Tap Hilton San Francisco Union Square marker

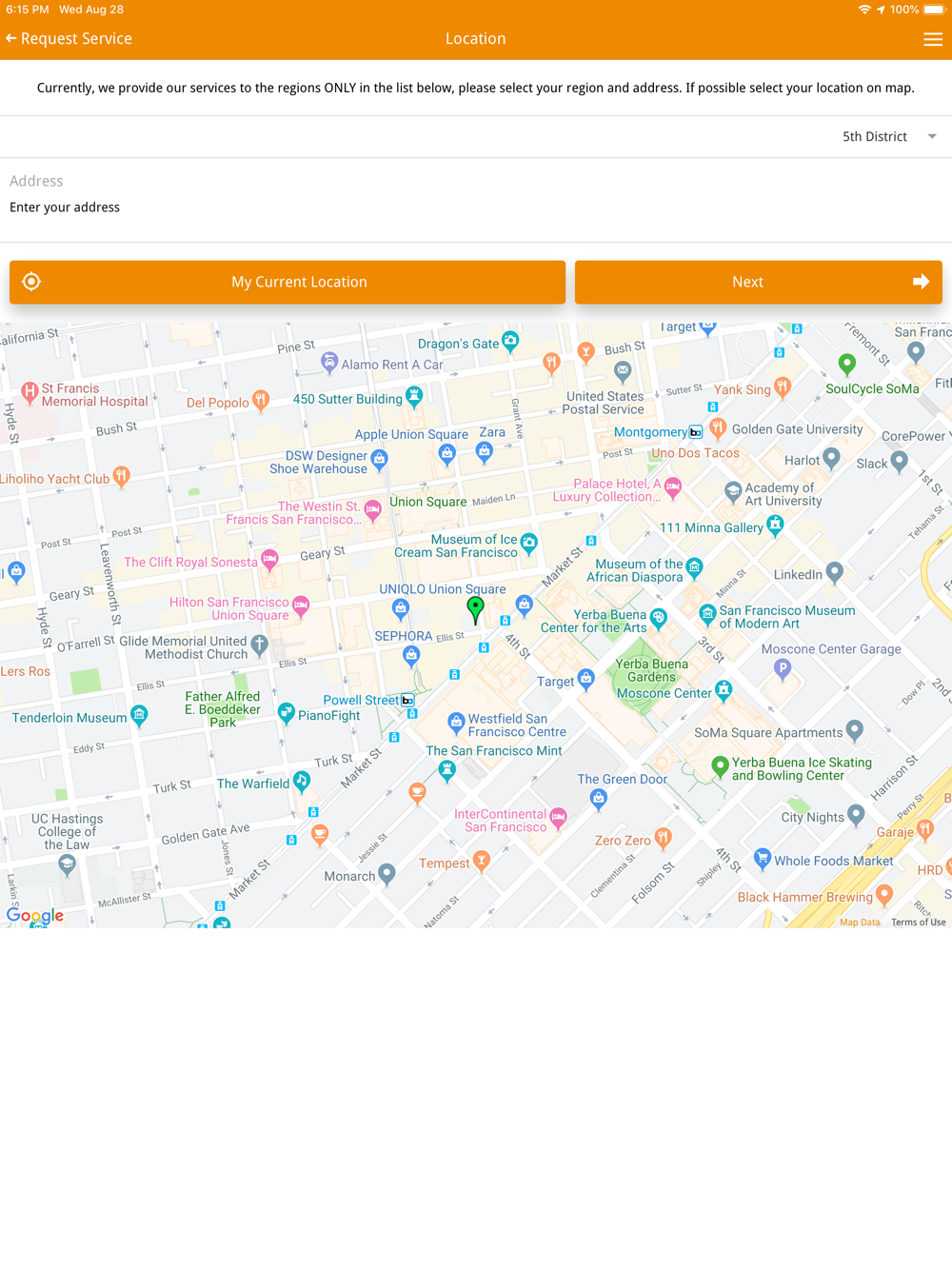click(301, 605)
